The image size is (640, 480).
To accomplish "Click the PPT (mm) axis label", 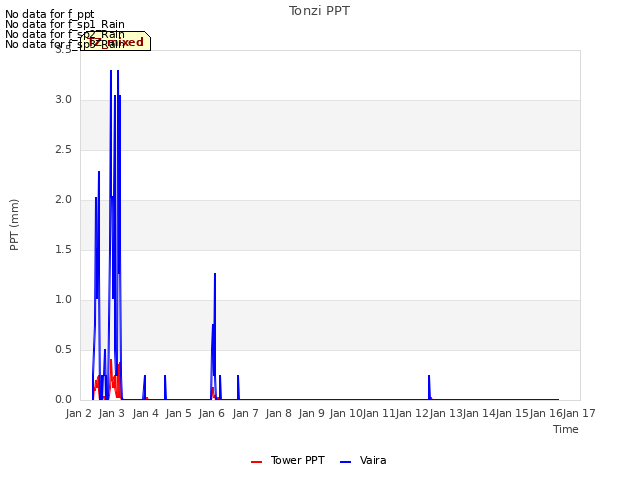I will coord(14,224).
